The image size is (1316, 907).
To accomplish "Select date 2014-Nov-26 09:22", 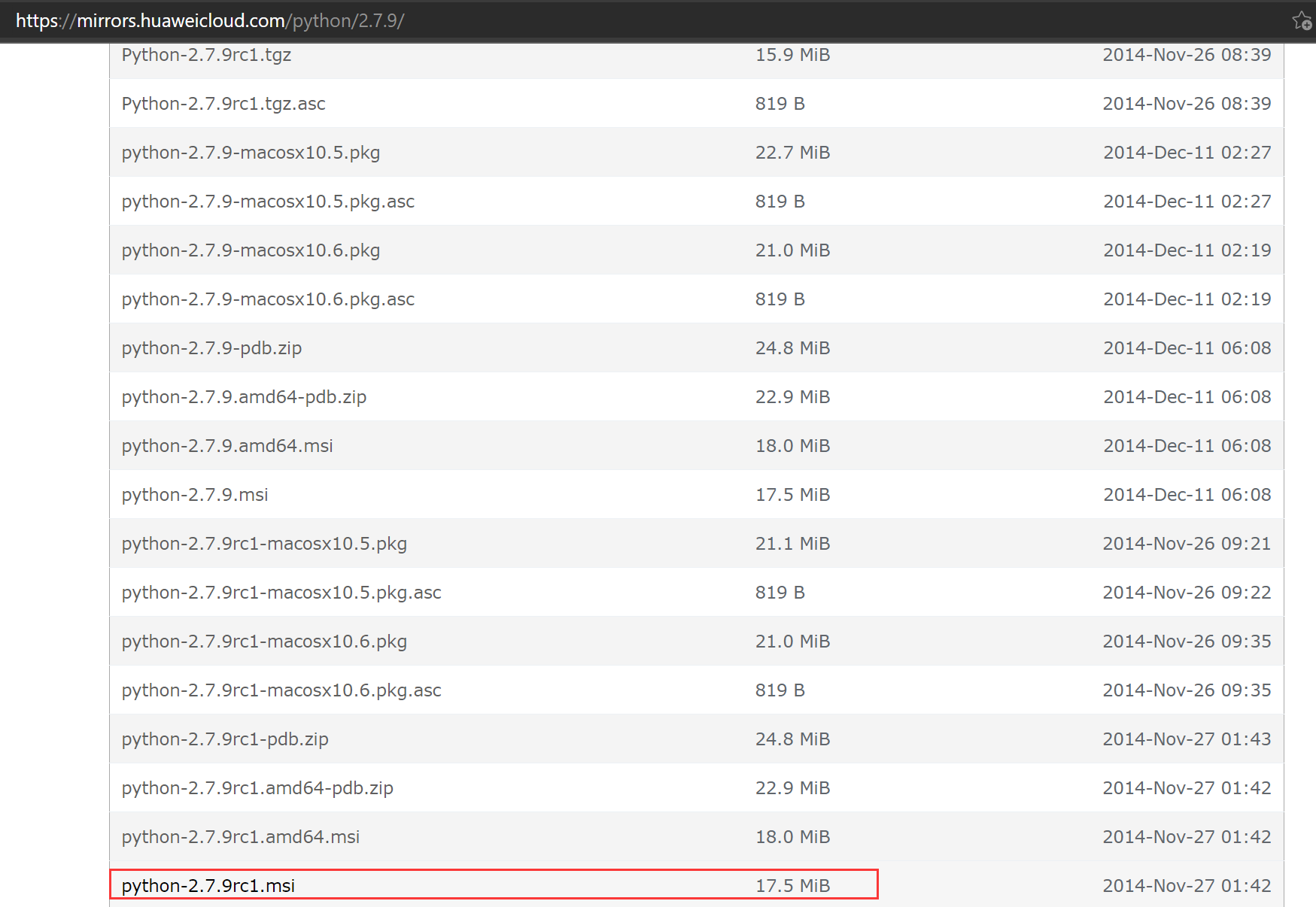I will 1187,593.
